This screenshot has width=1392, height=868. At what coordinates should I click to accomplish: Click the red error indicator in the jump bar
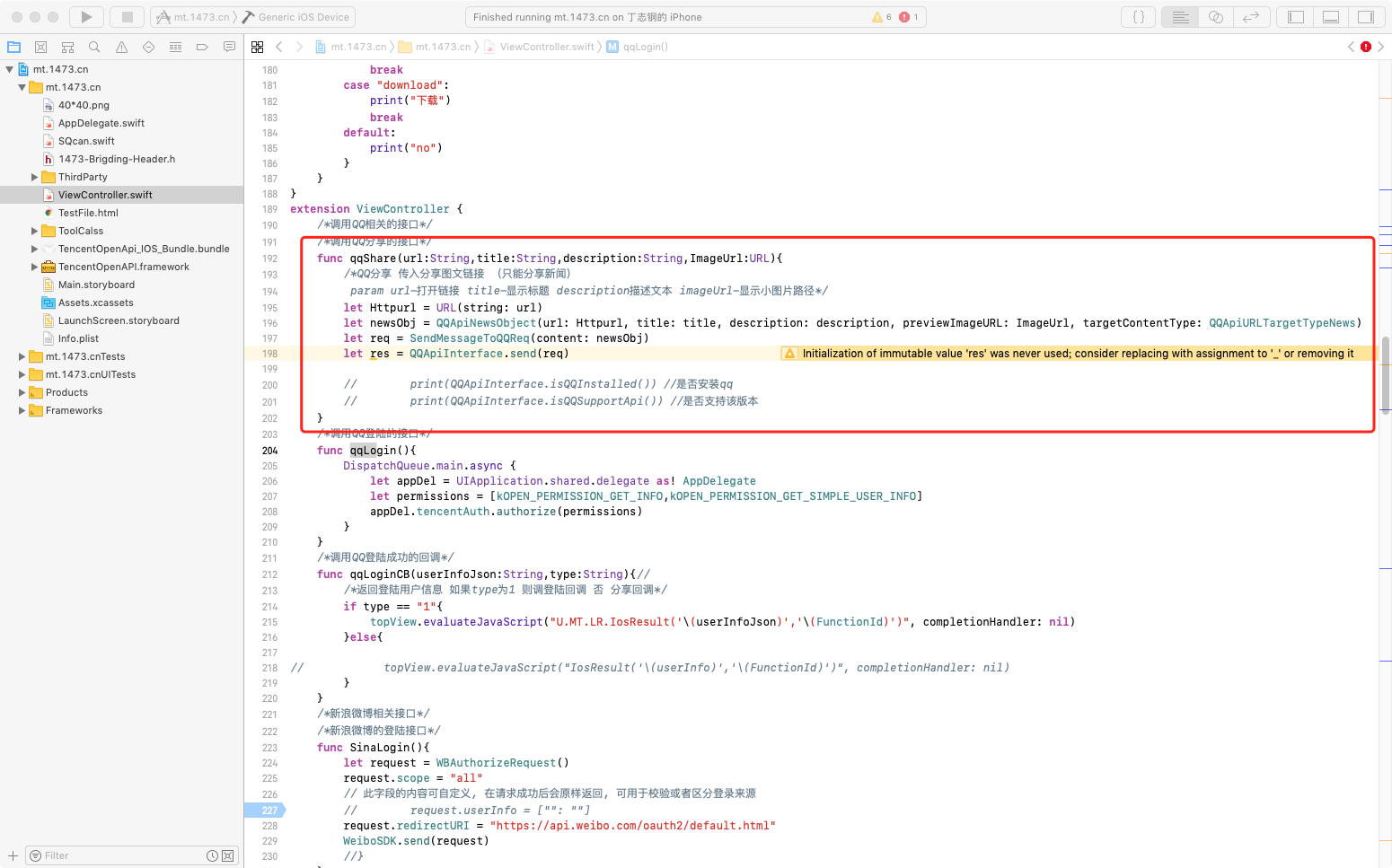(1366, 47)
